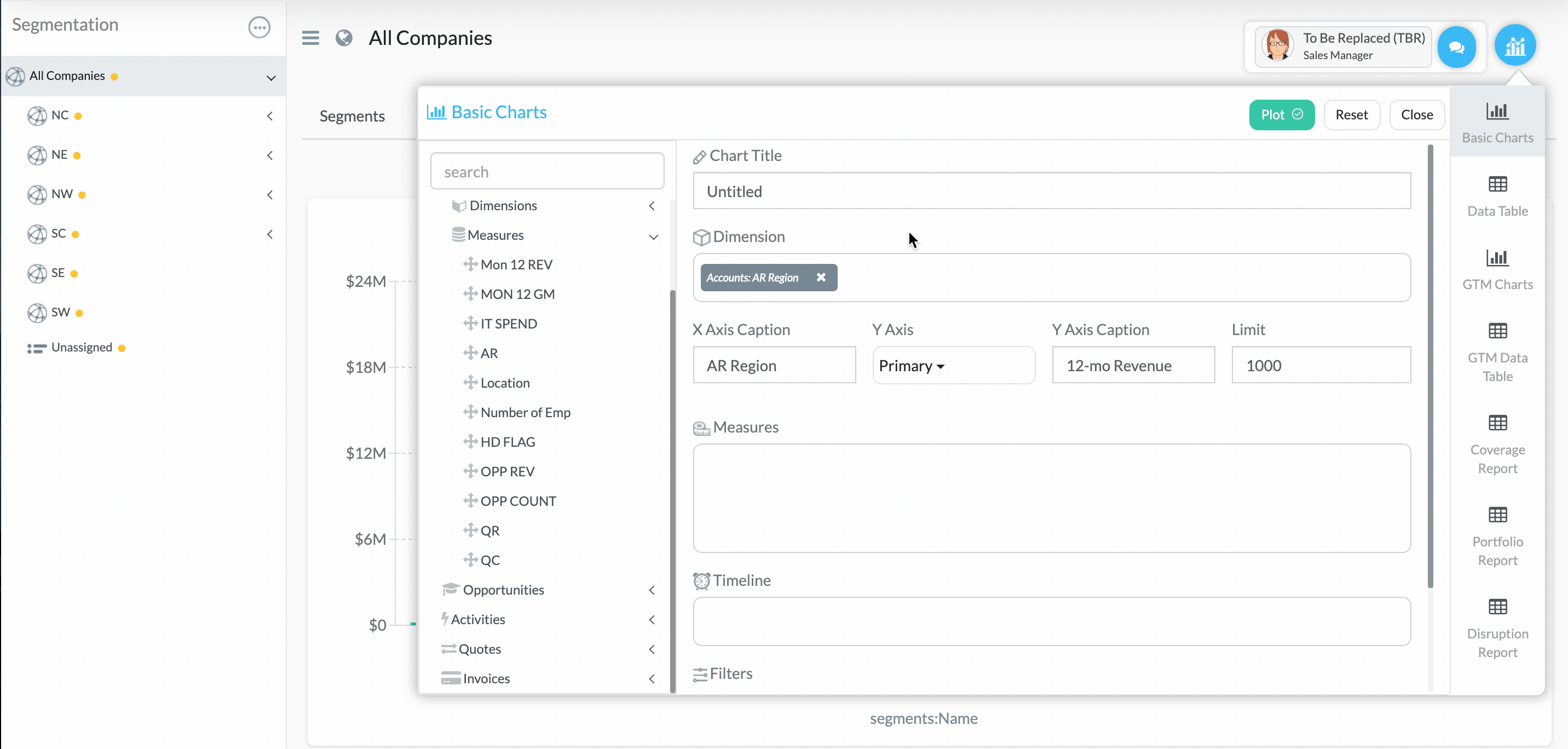Click the chart config vertical scrollbar
Viewport: 1568px width, 749px height.
[x=1429, y=365]
